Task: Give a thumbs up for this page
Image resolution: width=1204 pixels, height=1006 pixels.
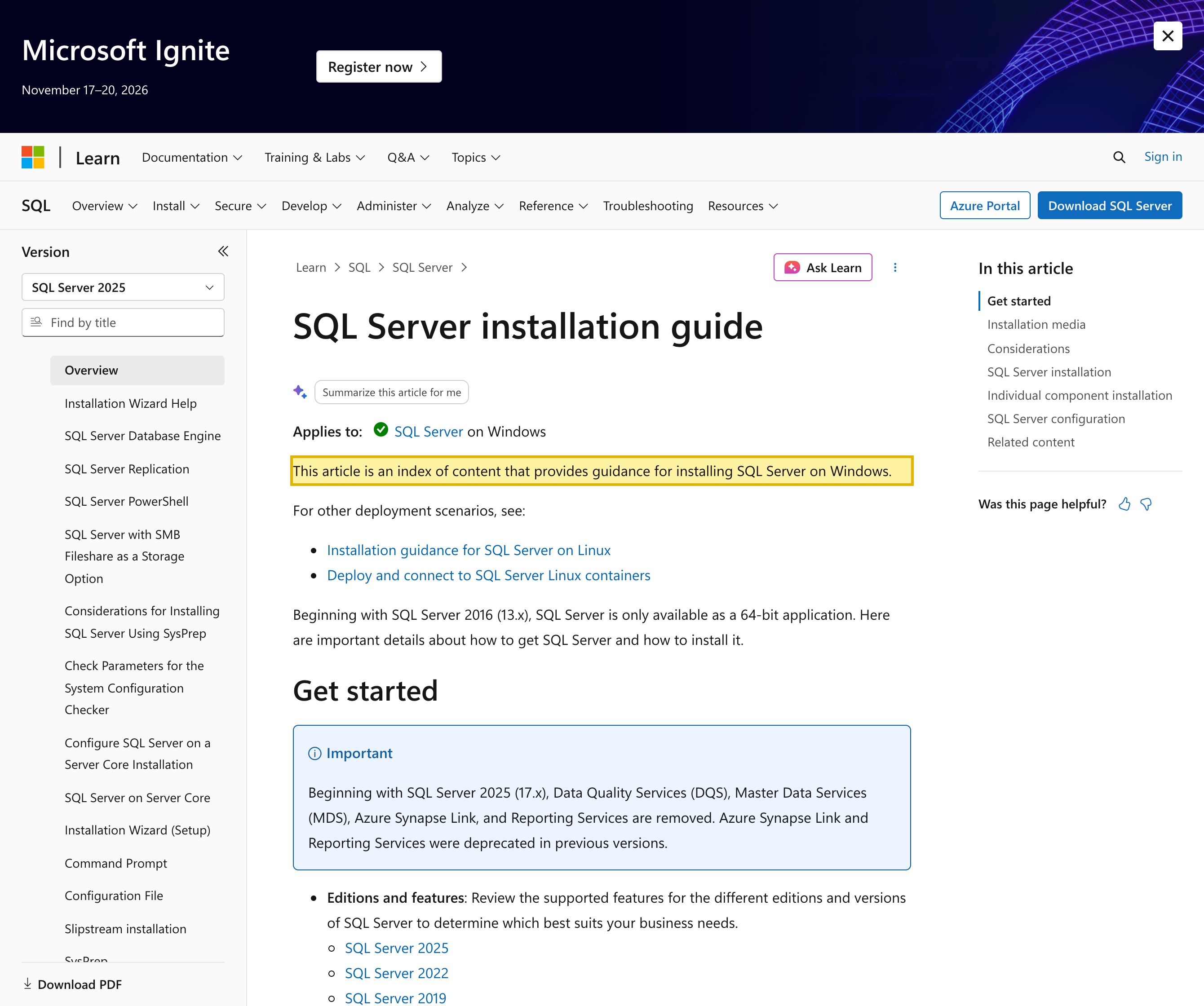Action: tap(1124, 504)
